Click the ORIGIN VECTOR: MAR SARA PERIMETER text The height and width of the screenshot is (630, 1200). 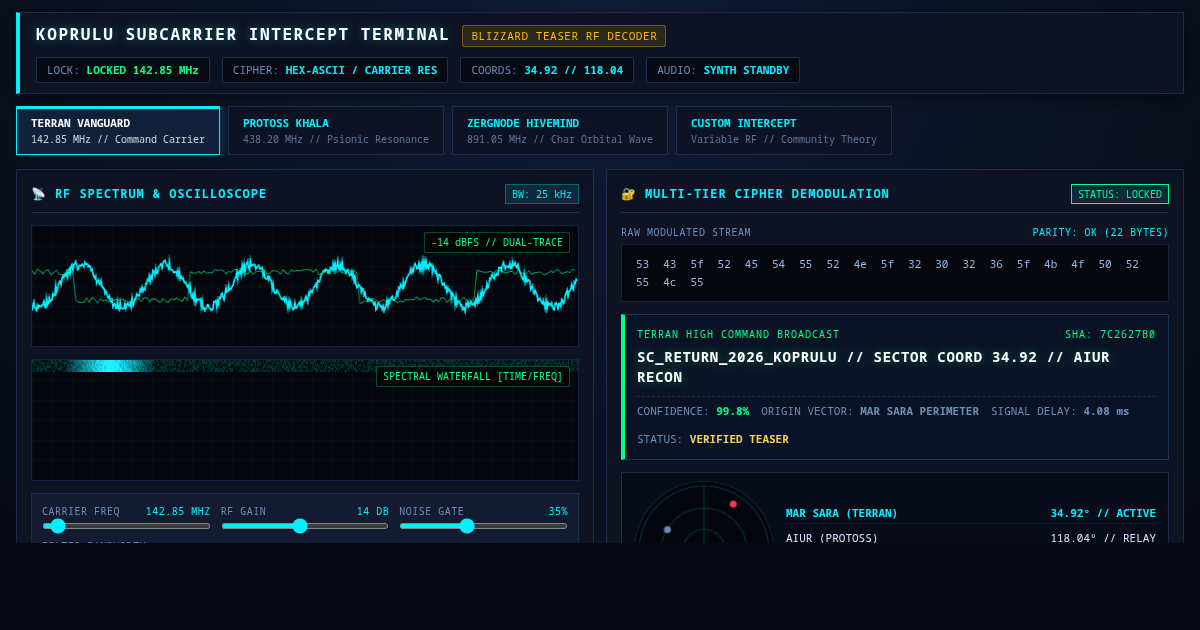point(870,411)
